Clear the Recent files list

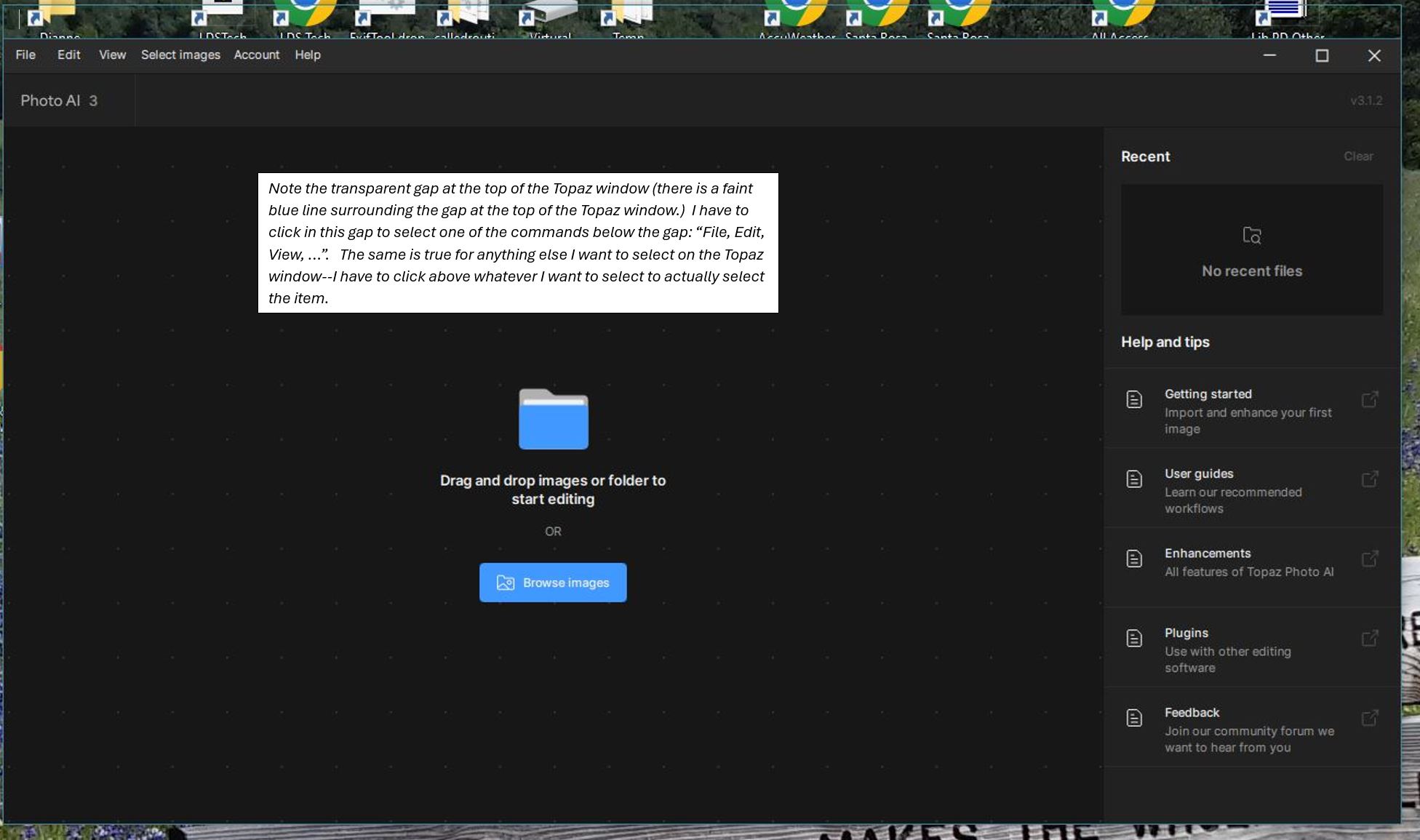point(1357,156)
